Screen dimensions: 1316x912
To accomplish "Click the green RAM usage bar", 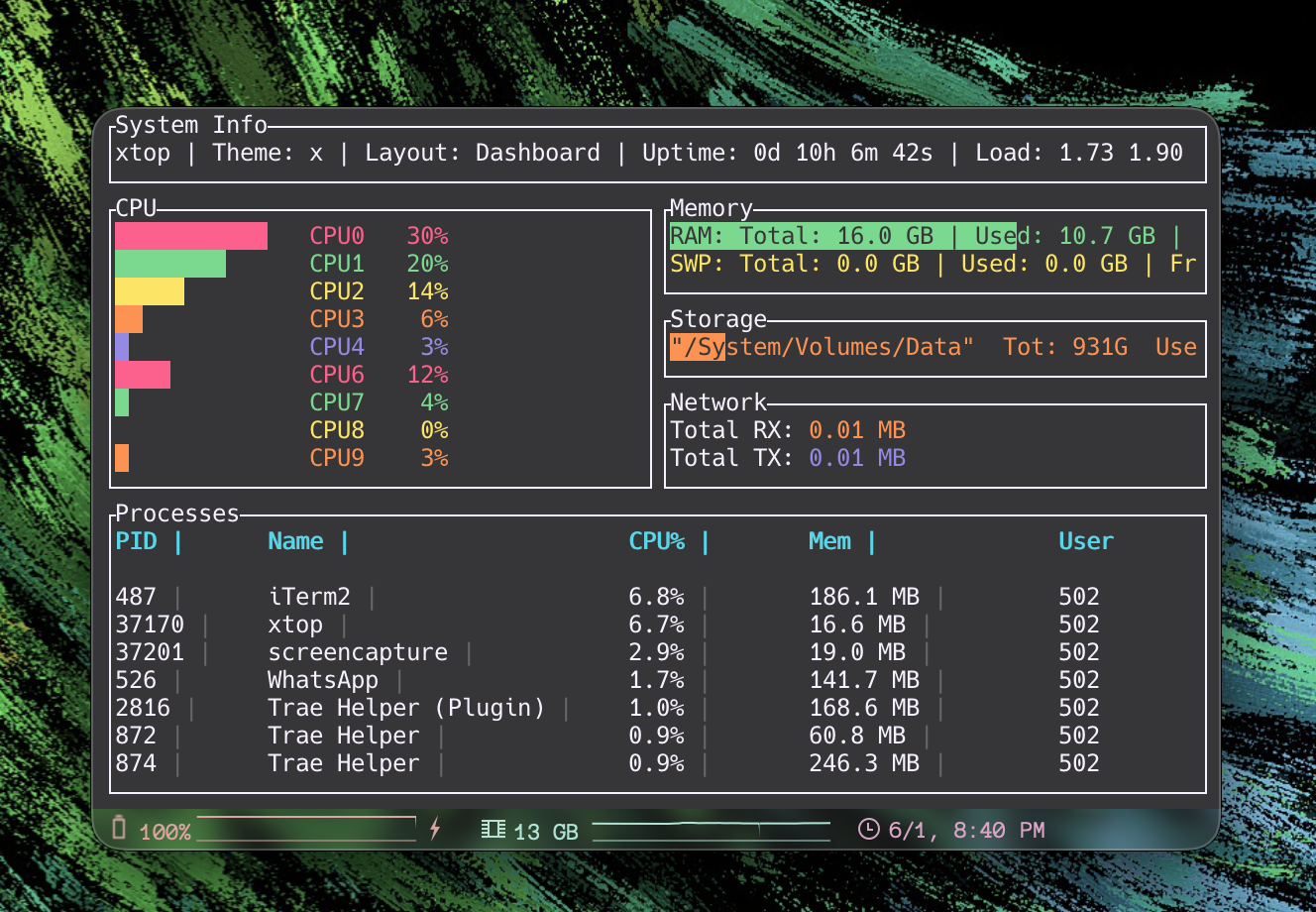I will click(842, 236).
